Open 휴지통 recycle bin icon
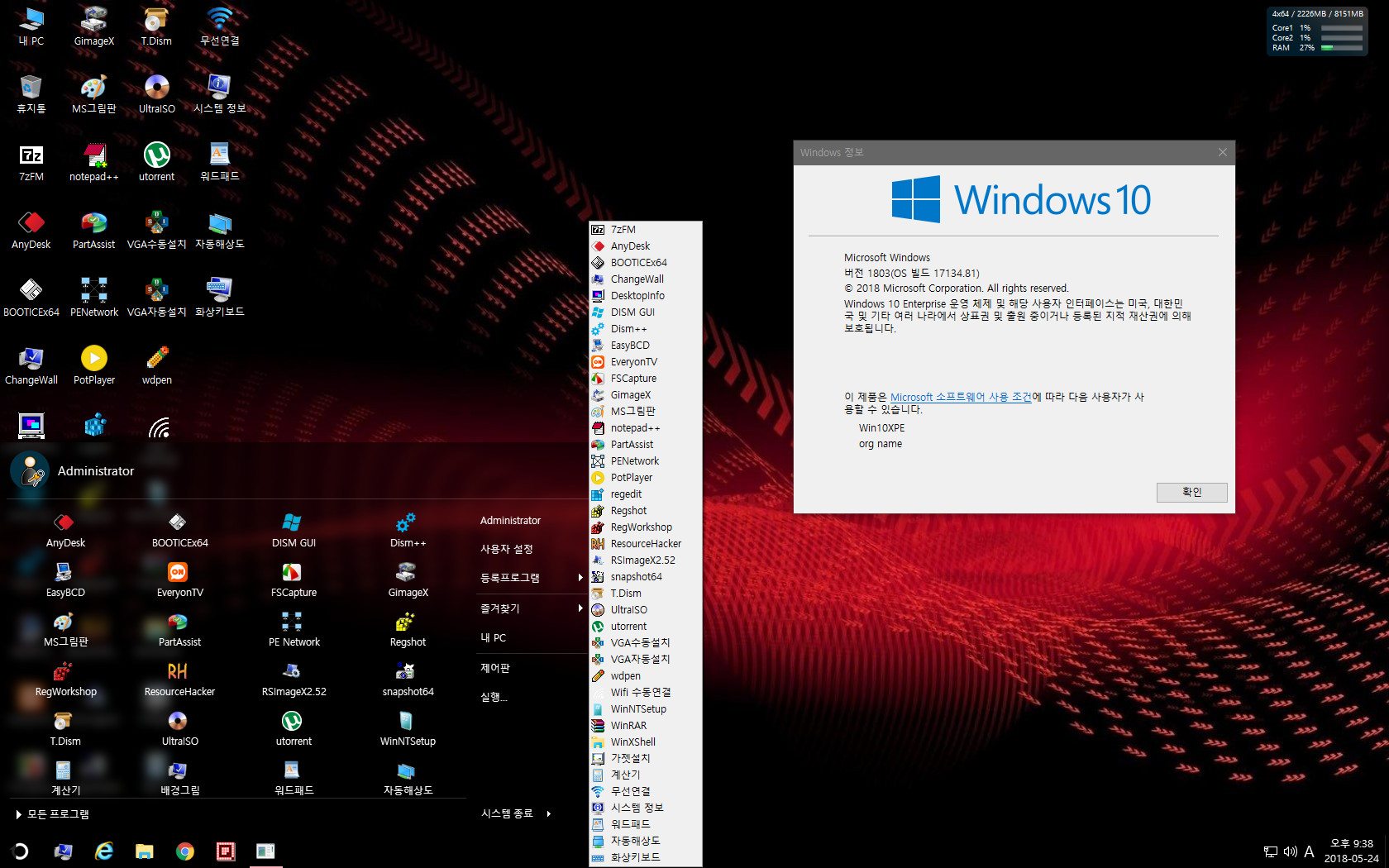 [x=31, y=93]
